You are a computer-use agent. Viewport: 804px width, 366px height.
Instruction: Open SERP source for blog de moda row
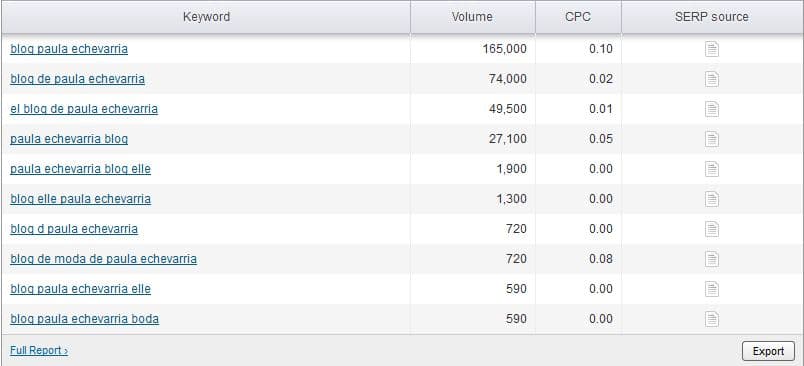click(712, 259)
